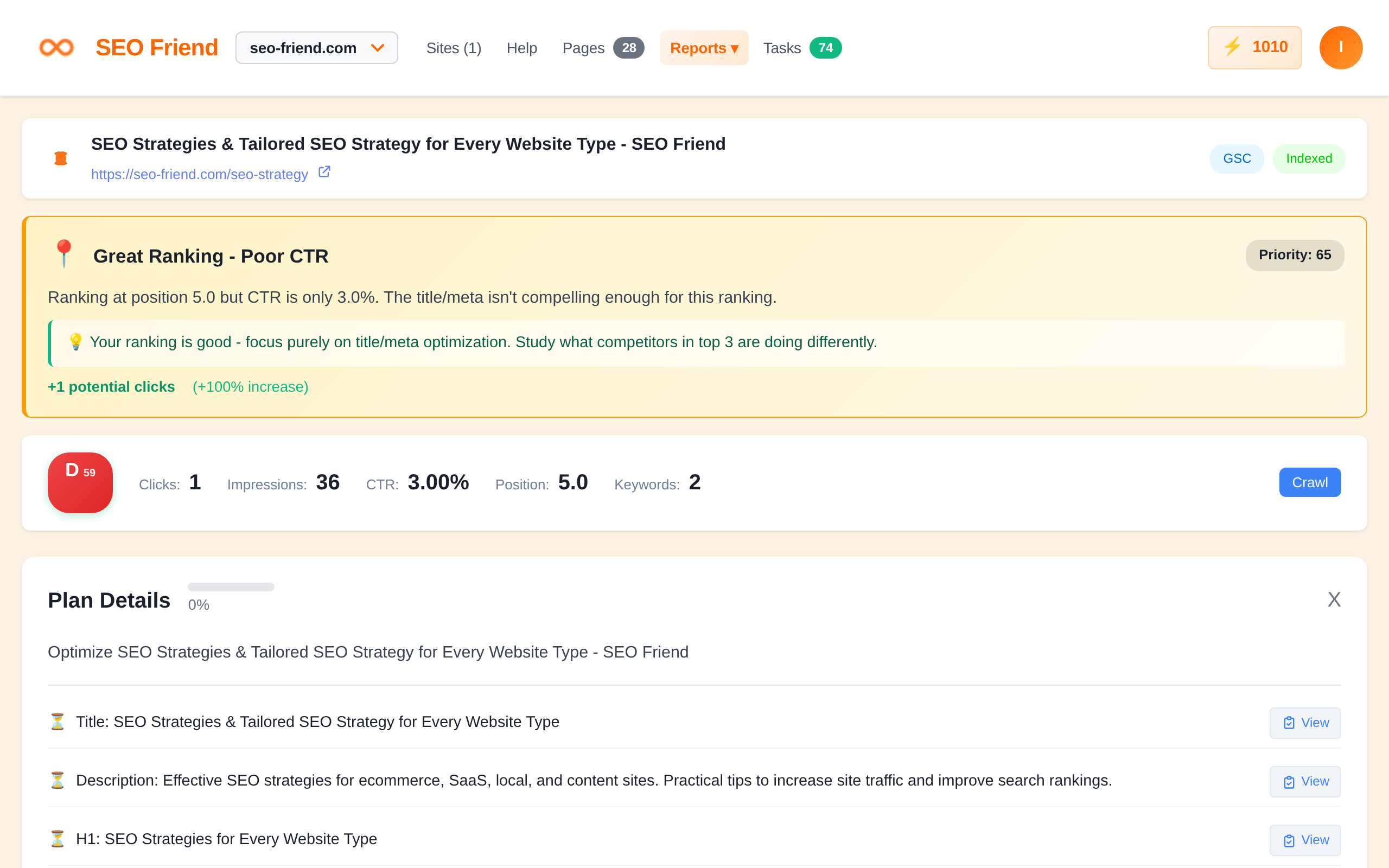Click the hourglass icon beside the Title task
Image resolution: width=1389 pixels, height=868 pixels.
point(58,722)
